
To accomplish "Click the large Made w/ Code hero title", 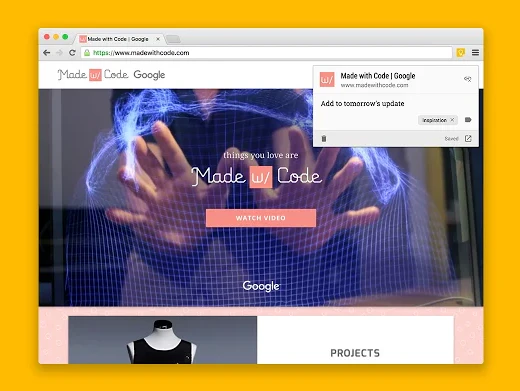I will point(257,176).
